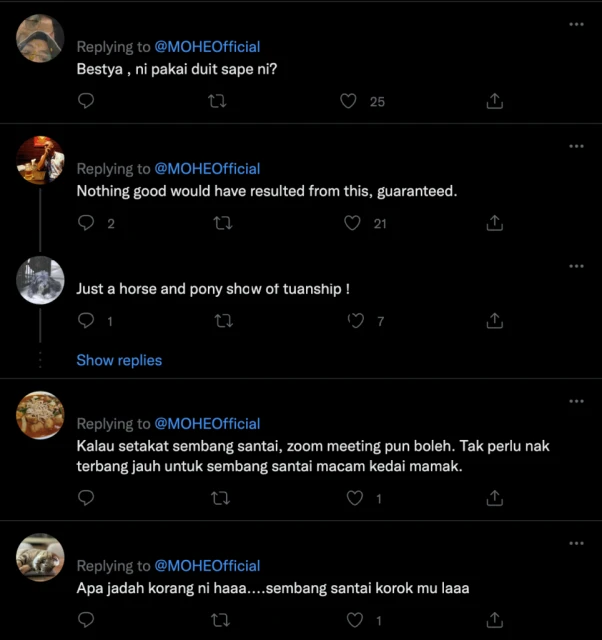This screenshot has height=640, width=602.
Task: Retweet the "Bestya, ni pakai duit" tweet
Action: [x=216, y=101]
